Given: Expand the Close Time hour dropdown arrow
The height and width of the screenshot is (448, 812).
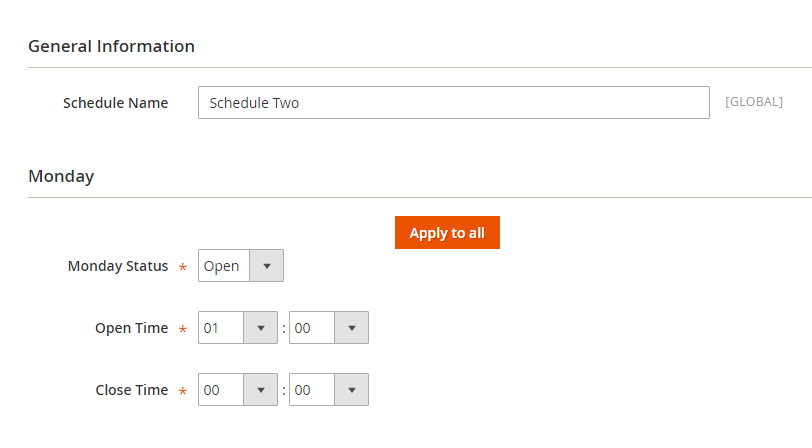Looking at the screenshot, I should tap(260, 390).
